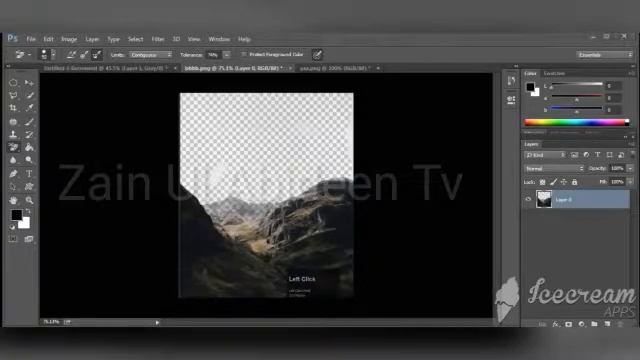Create a new layer

coord(607,324)
